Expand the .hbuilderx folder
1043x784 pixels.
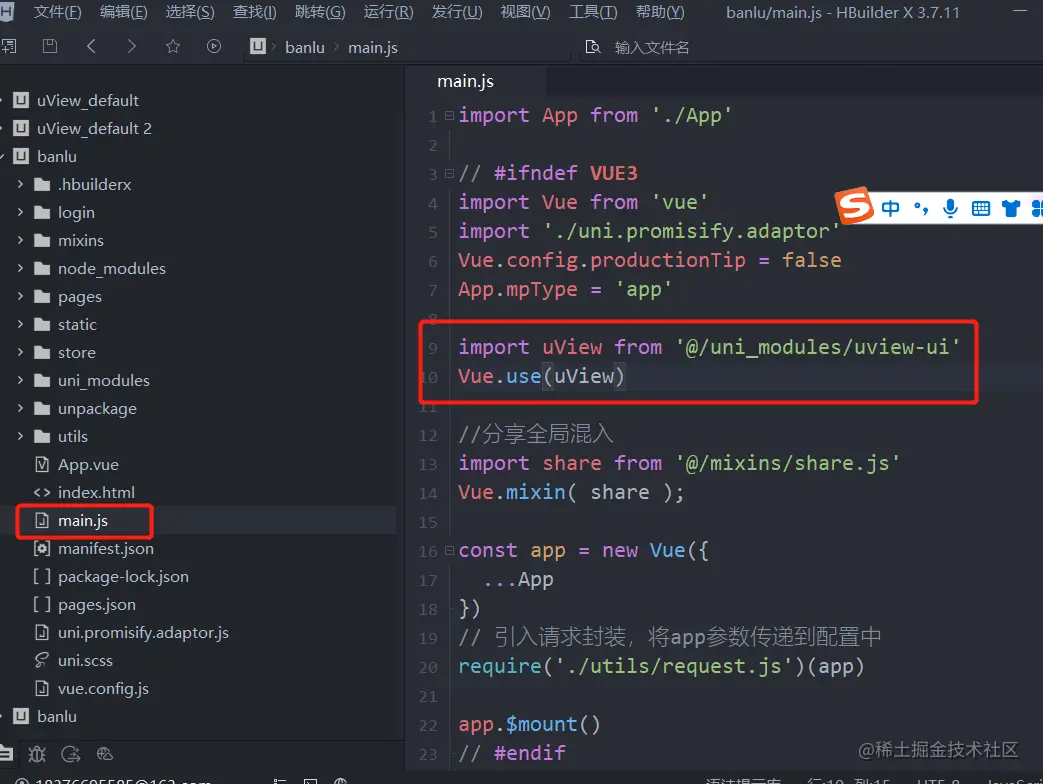coord(20,184)
